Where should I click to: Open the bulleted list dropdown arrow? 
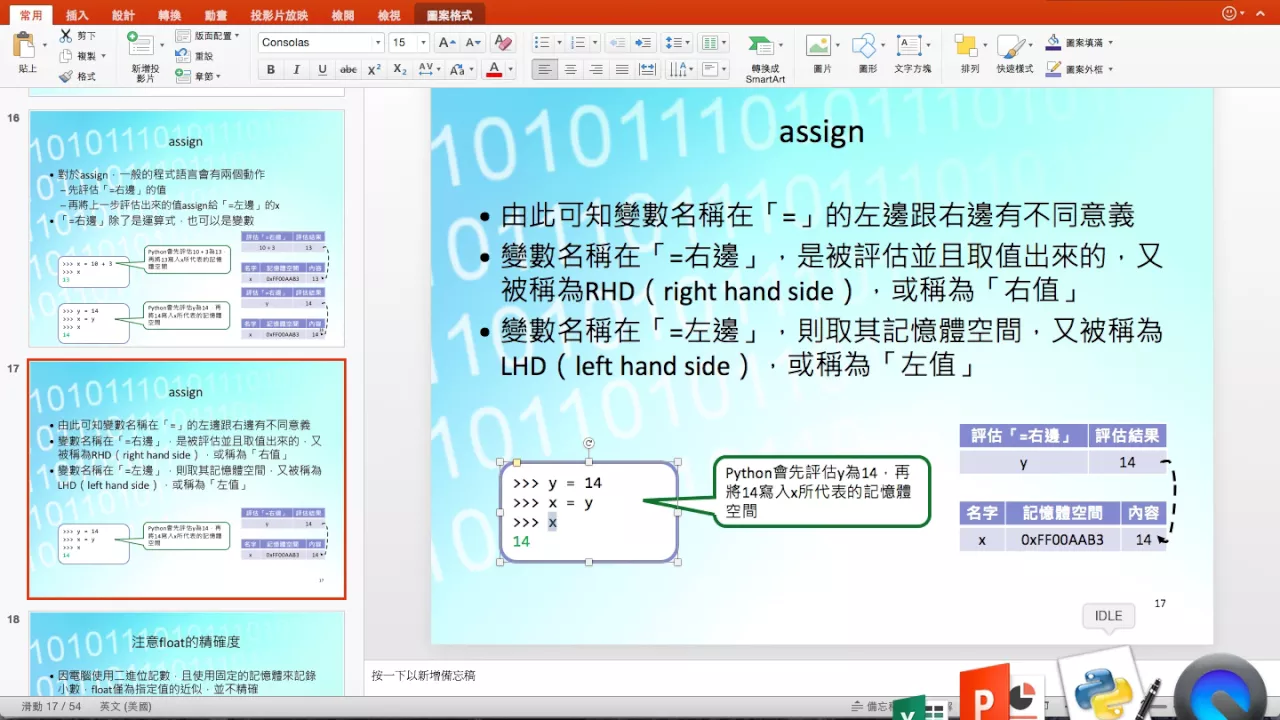(x=559, y=43)
